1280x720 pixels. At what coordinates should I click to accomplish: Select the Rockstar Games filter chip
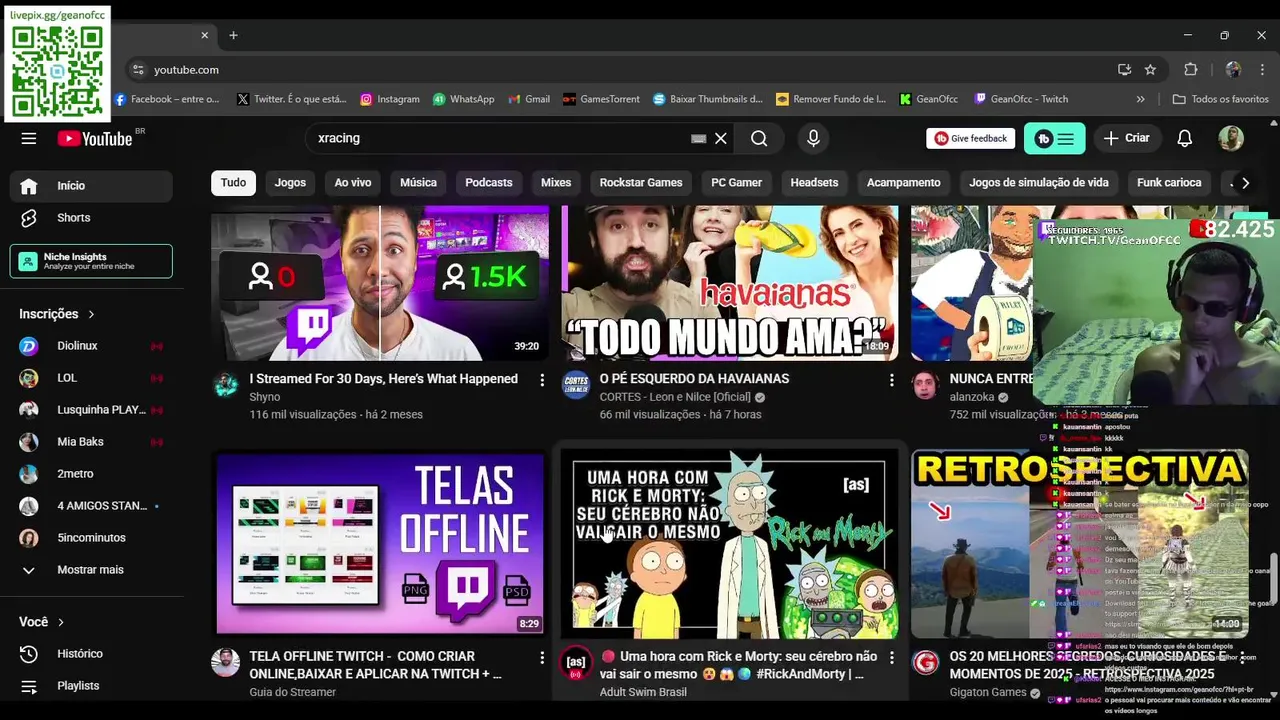[x=641, y=183]
